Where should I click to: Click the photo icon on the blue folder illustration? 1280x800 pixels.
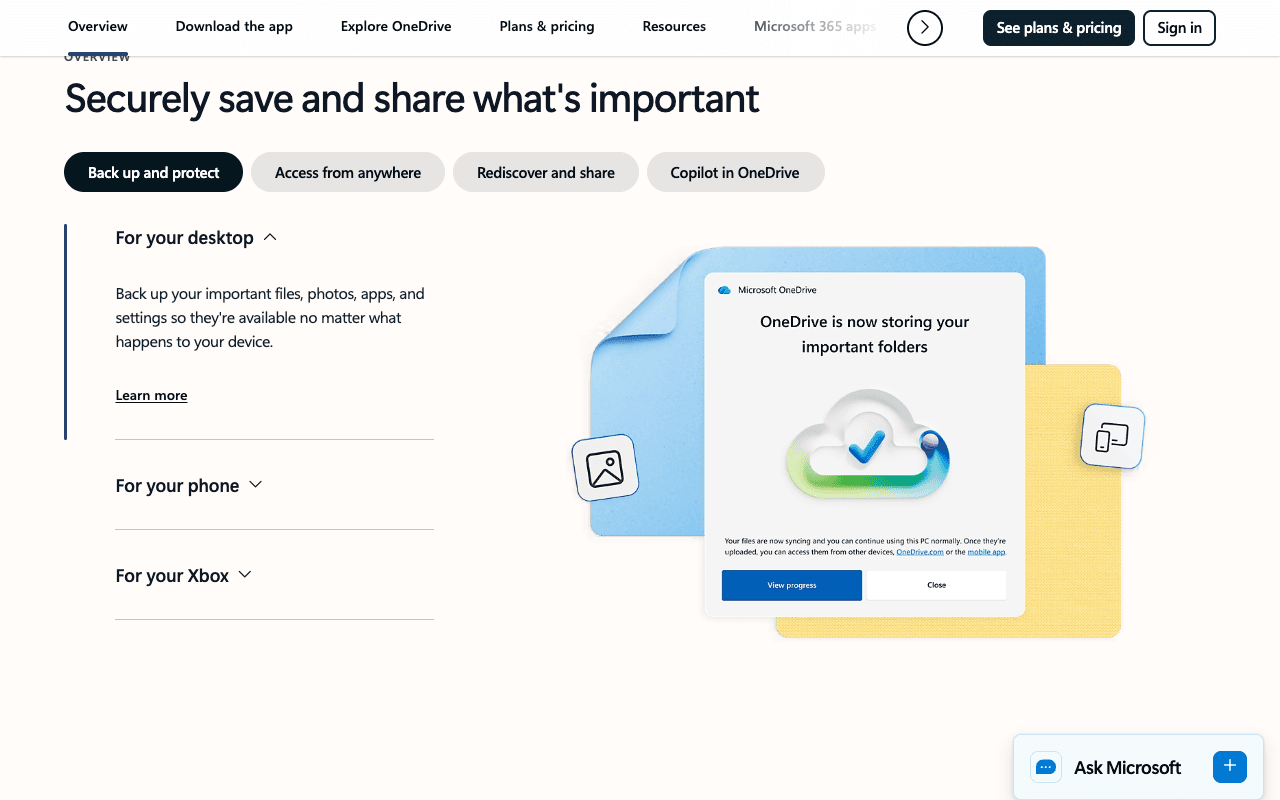coord(605,468)
